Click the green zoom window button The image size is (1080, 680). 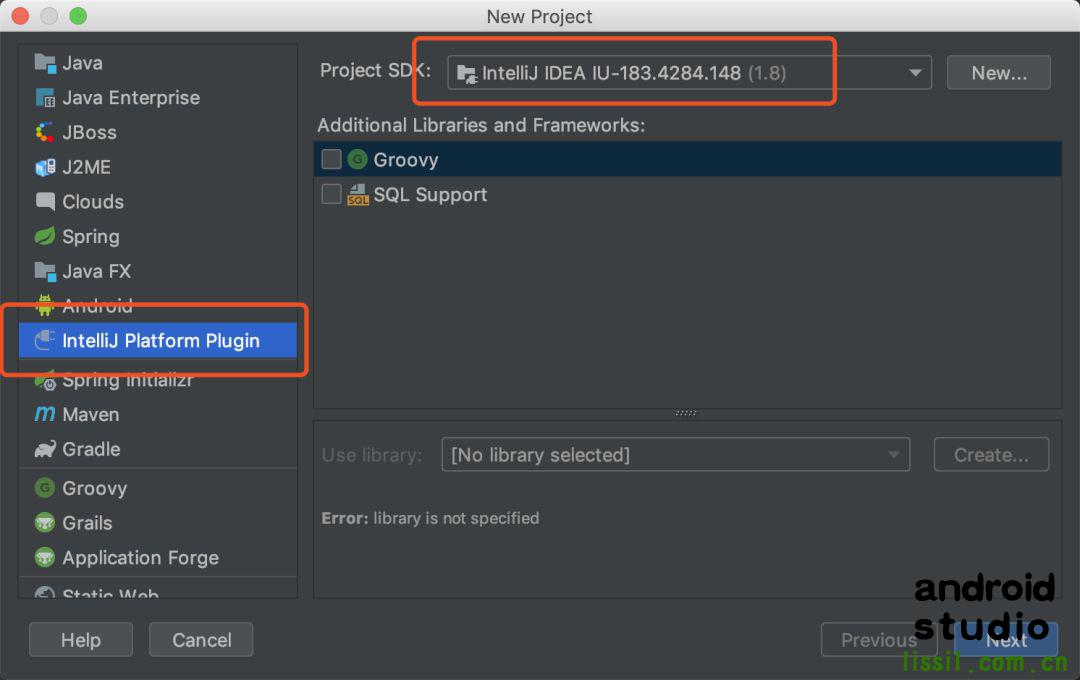[78, 16]
